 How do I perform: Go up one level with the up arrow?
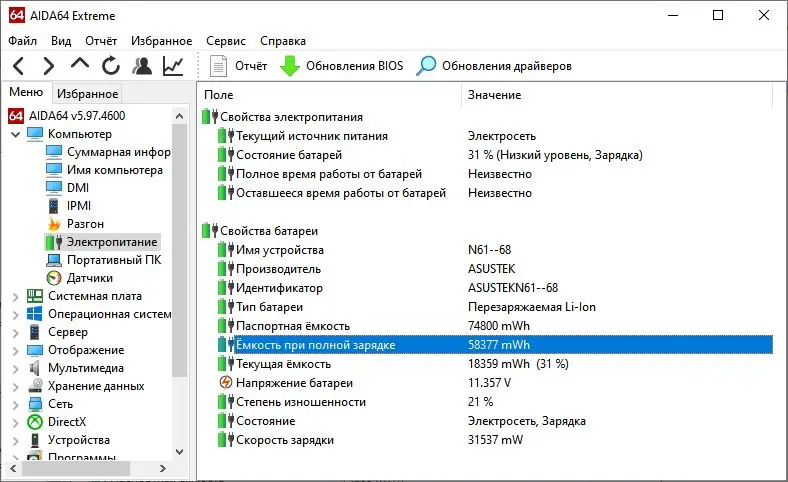pos(80,64)
